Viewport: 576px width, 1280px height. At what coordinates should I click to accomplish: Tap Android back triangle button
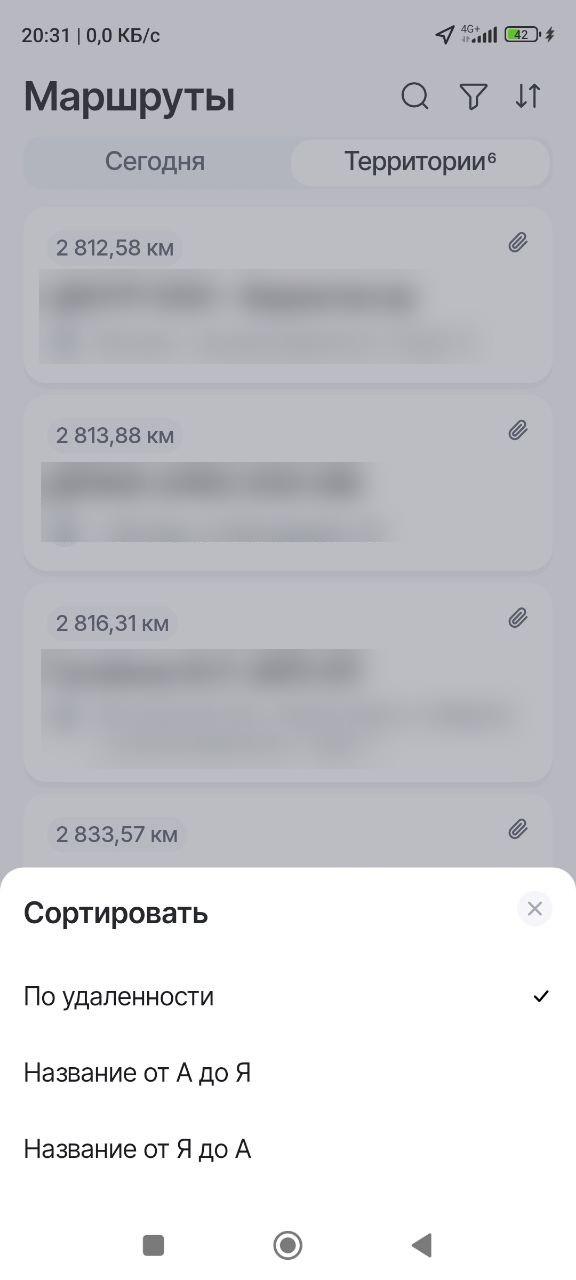pos(422,1245)
